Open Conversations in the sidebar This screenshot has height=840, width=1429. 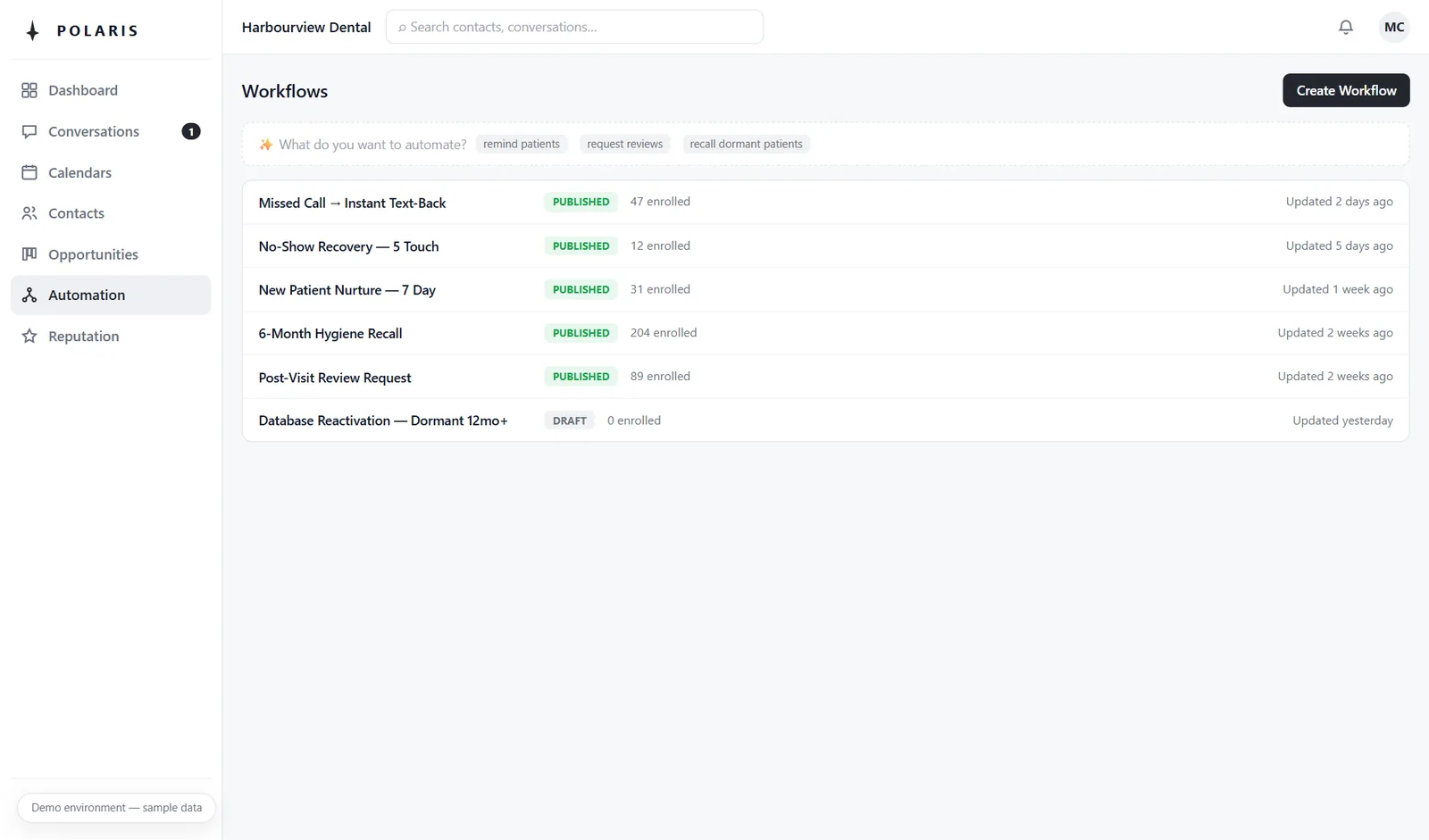point(111,131)
